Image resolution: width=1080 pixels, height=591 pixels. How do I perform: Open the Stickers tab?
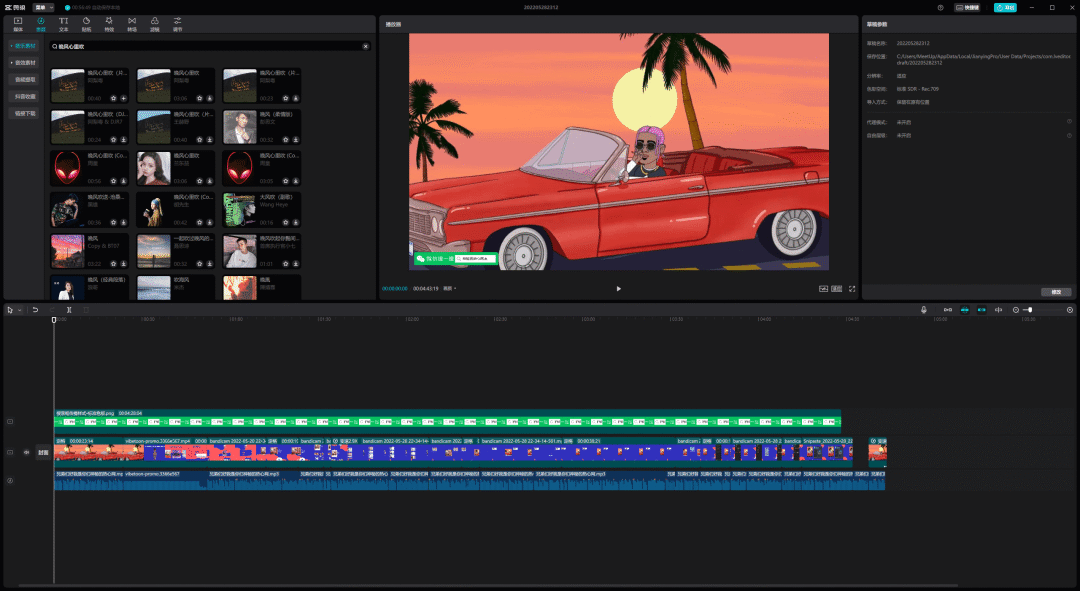pyautogui.click(x=86, y=24)
